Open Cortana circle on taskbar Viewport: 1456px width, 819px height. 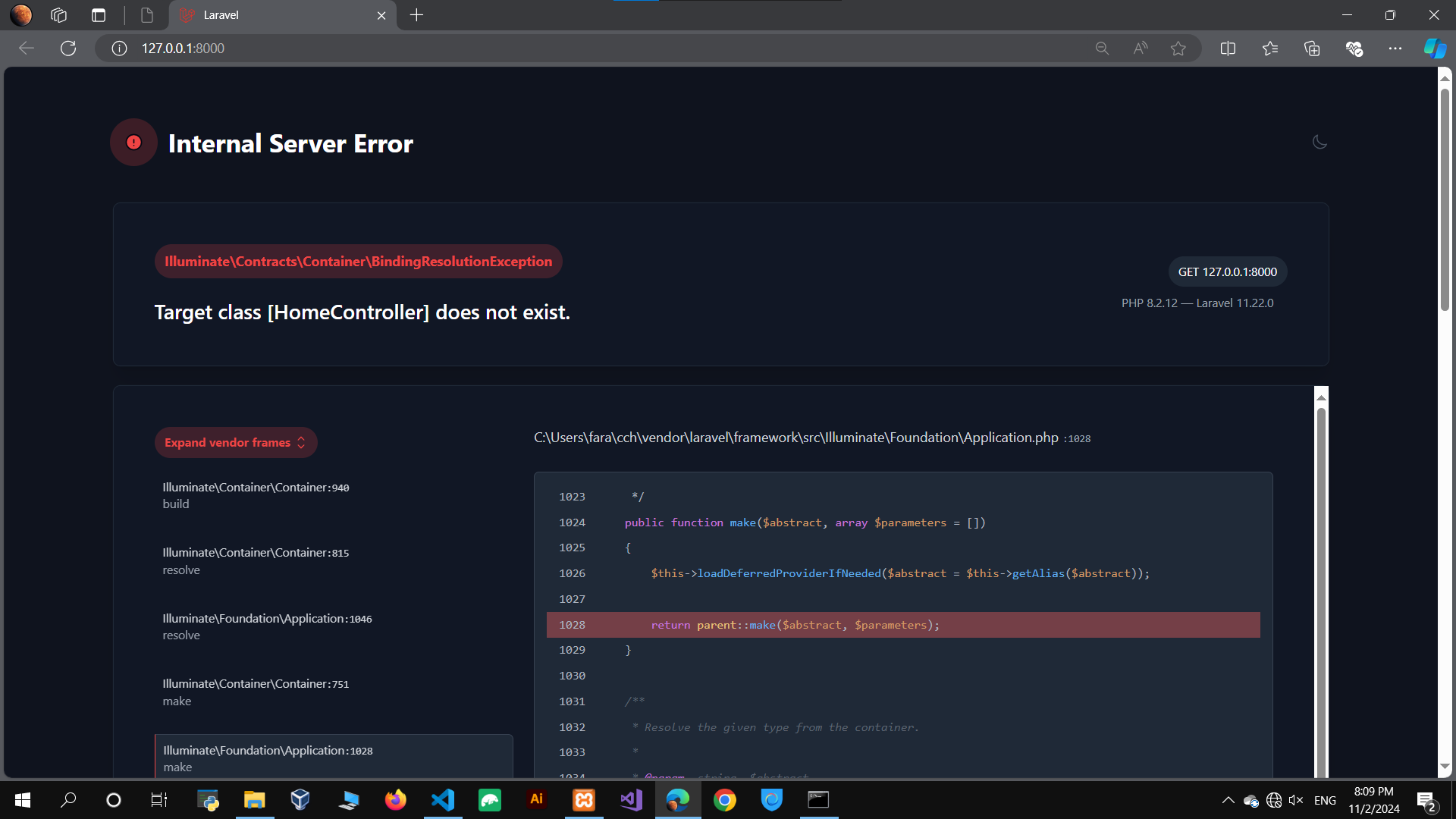tap(114, 799)
